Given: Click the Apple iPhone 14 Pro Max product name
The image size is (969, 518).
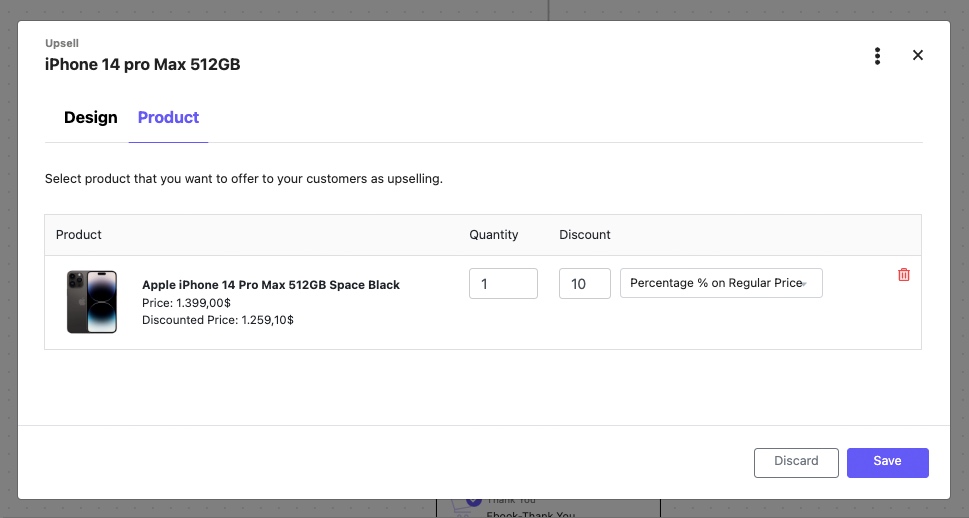Looking at the screenshot, I should [x=271, y=285].
